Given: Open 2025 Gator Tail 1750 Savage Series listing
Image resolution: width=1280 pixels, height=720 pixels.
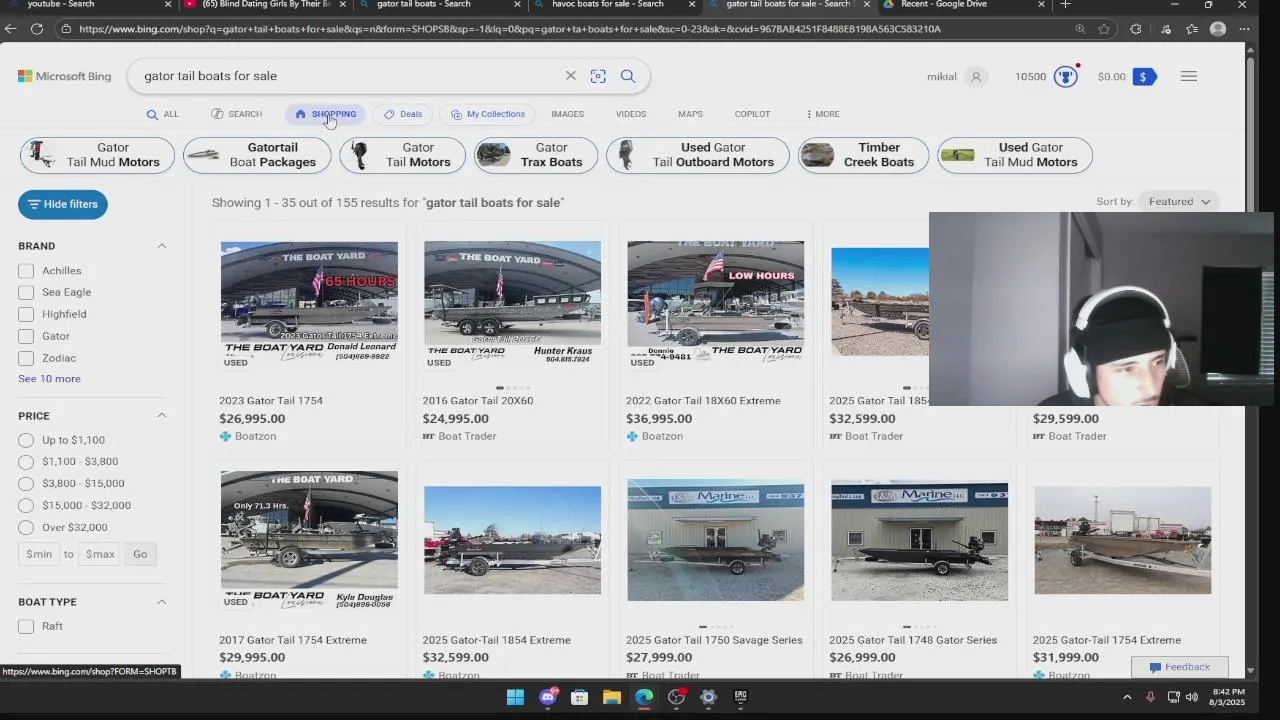Looking at the screenshot, I should [x=714, y=640].
